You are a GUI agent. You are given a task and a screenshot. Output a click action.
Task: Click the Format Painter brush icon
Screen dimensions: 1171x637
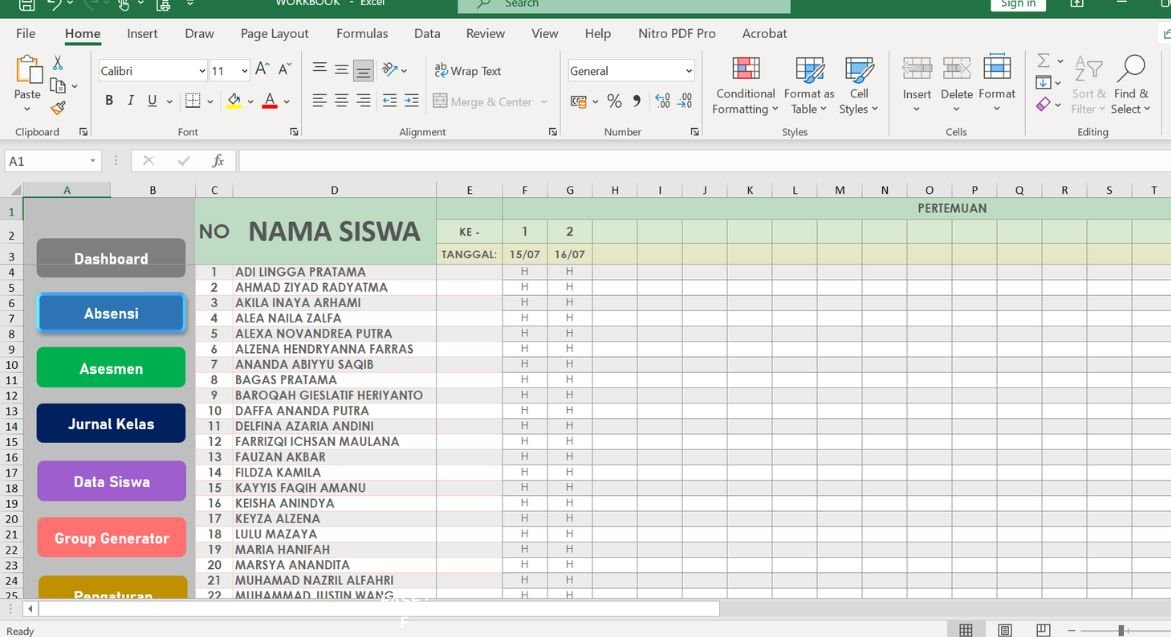click(x=58, y=108)
